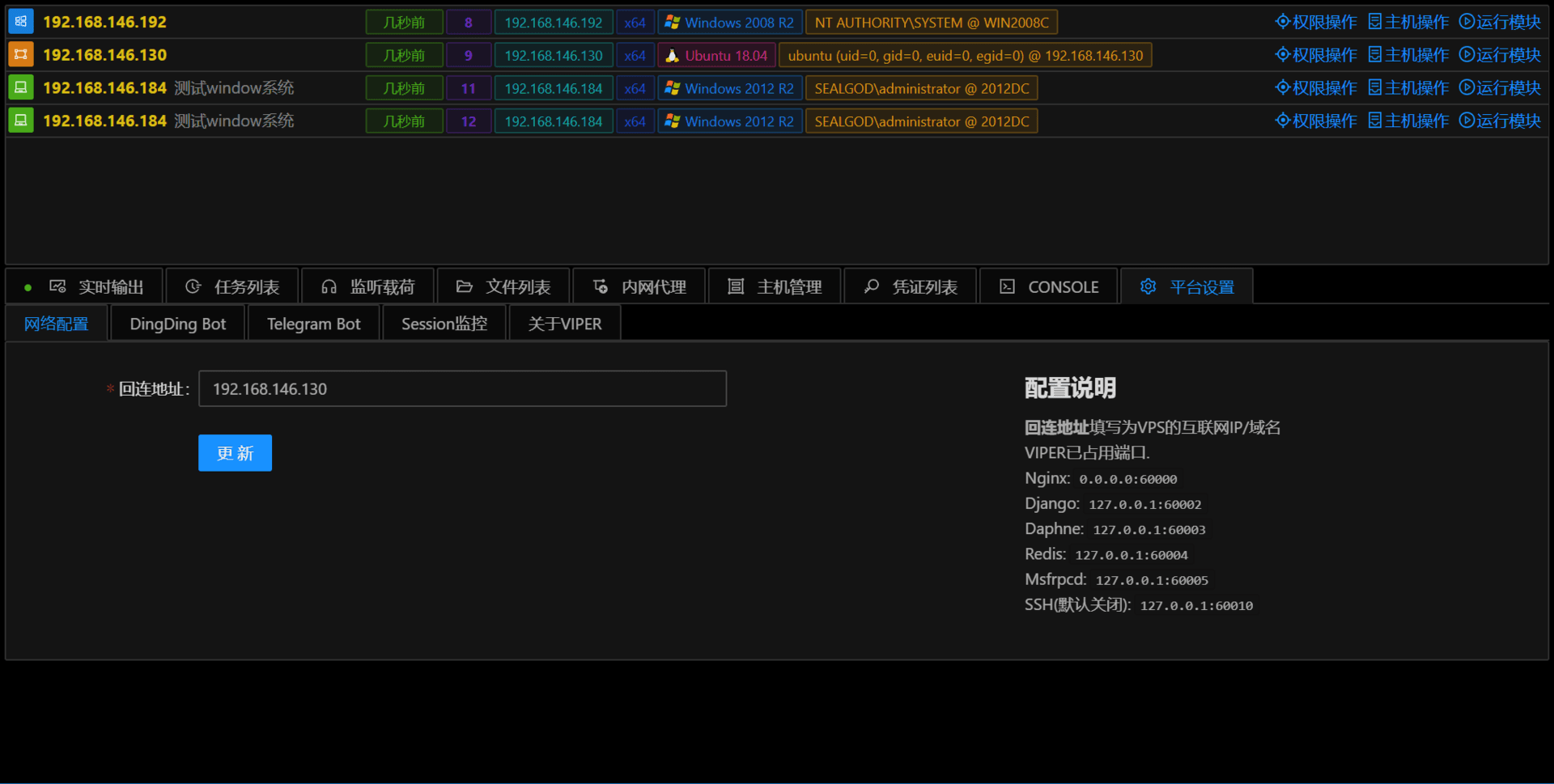Click session ID tag 8
The width and height of the screenshot is (1554, 784).
(469, 23)
